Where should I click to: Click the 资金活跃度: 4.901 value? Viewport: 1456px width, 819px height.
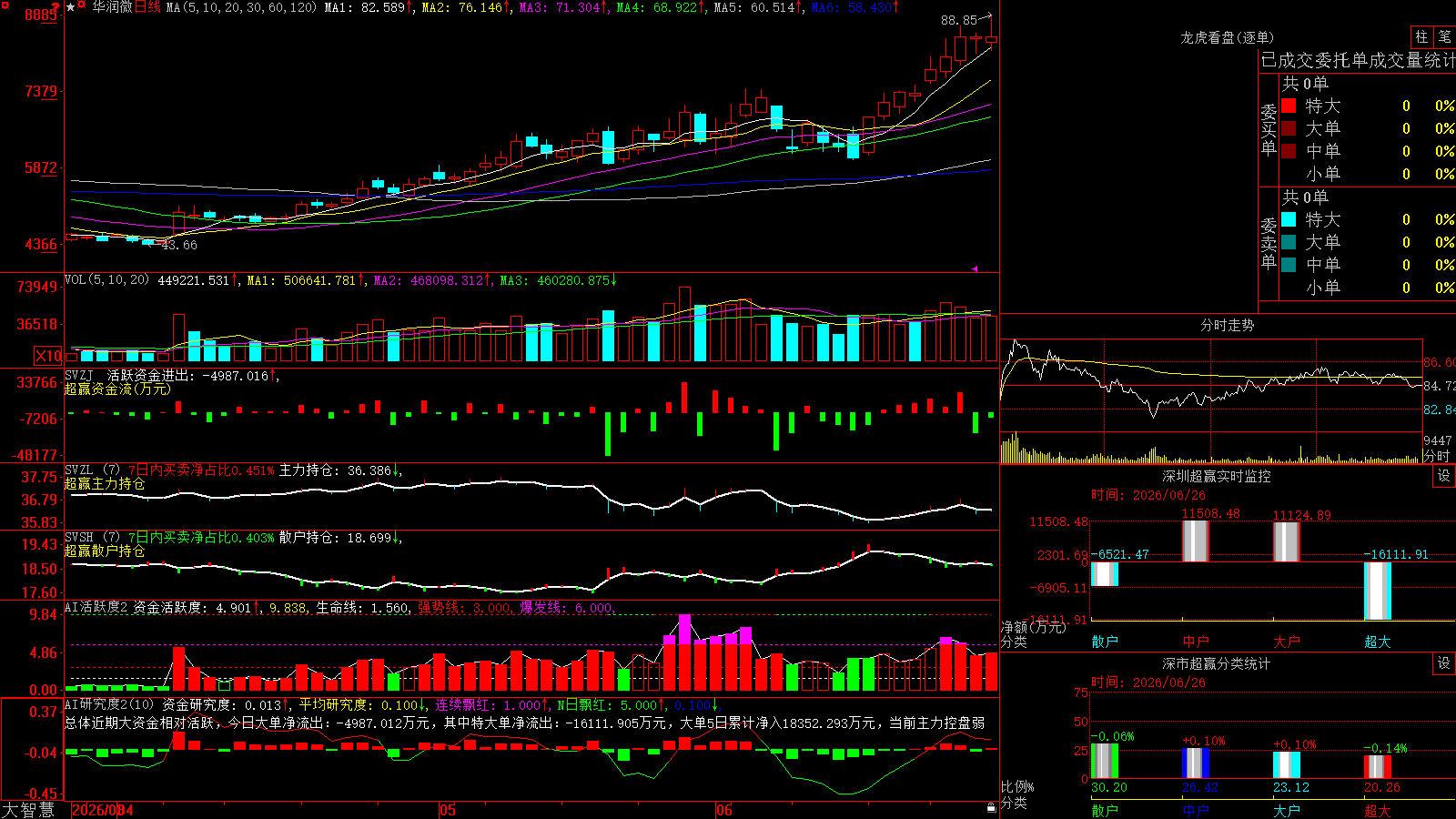click(x=196, y=608)
